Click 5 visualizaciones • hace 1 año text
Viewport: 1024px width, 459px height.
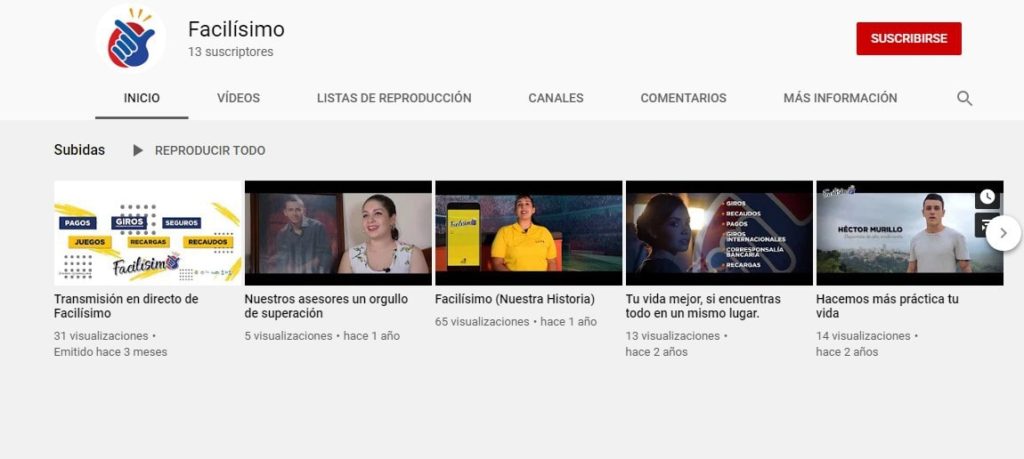322,336
